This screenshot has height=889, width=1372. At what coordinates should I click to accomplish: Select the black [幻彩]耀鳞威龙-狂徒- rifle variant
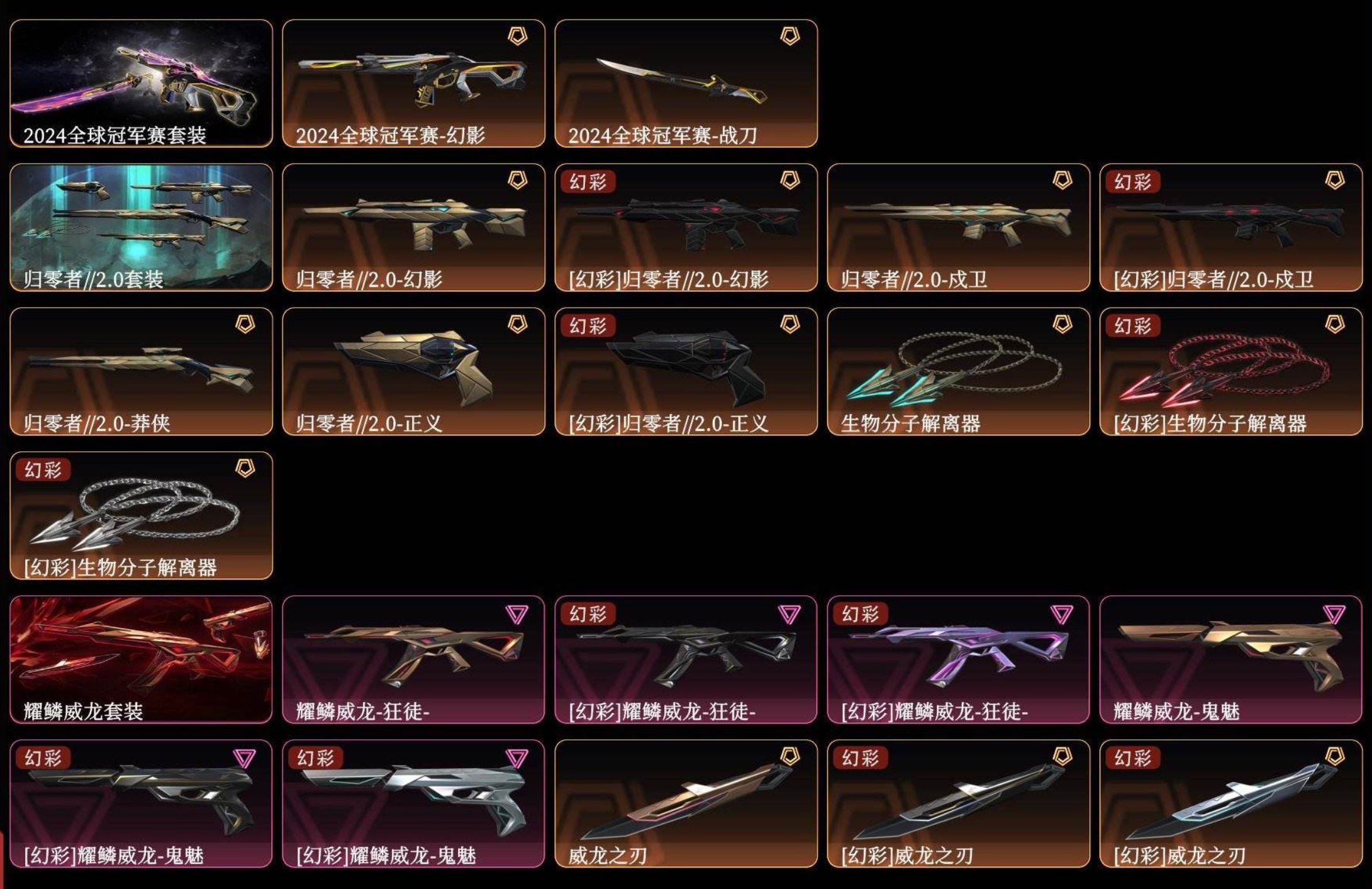(x=686, y=659)
